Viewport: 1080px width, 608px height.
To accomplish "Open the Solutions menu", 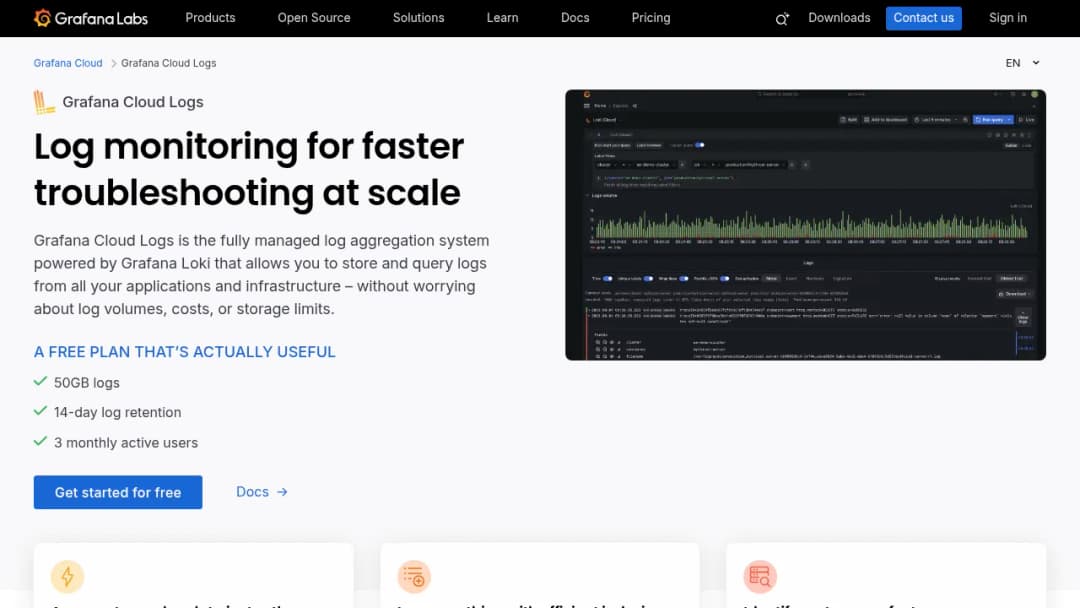I will (418, 18).
